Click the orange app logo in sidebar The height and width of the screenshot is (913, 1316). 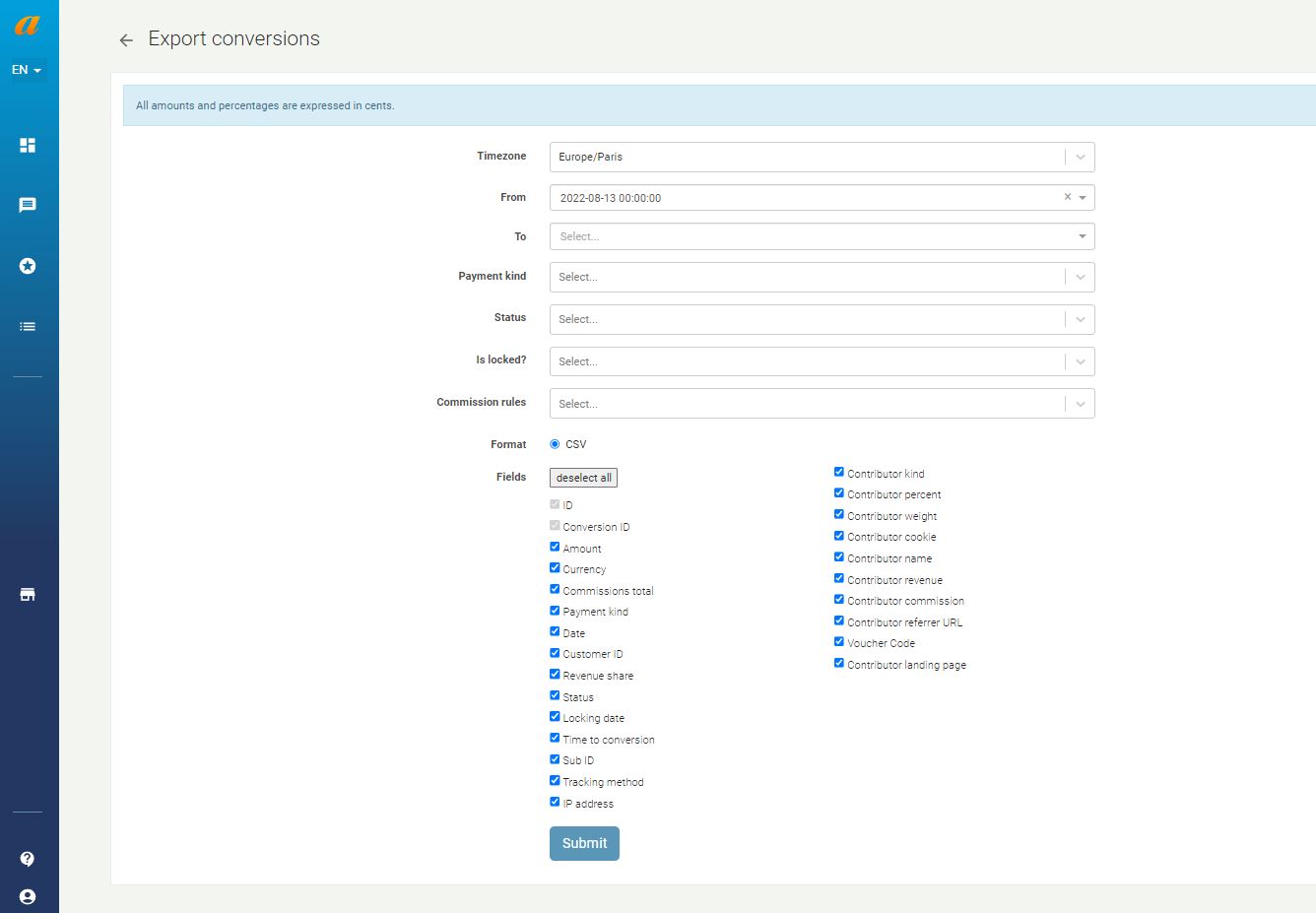28,24
